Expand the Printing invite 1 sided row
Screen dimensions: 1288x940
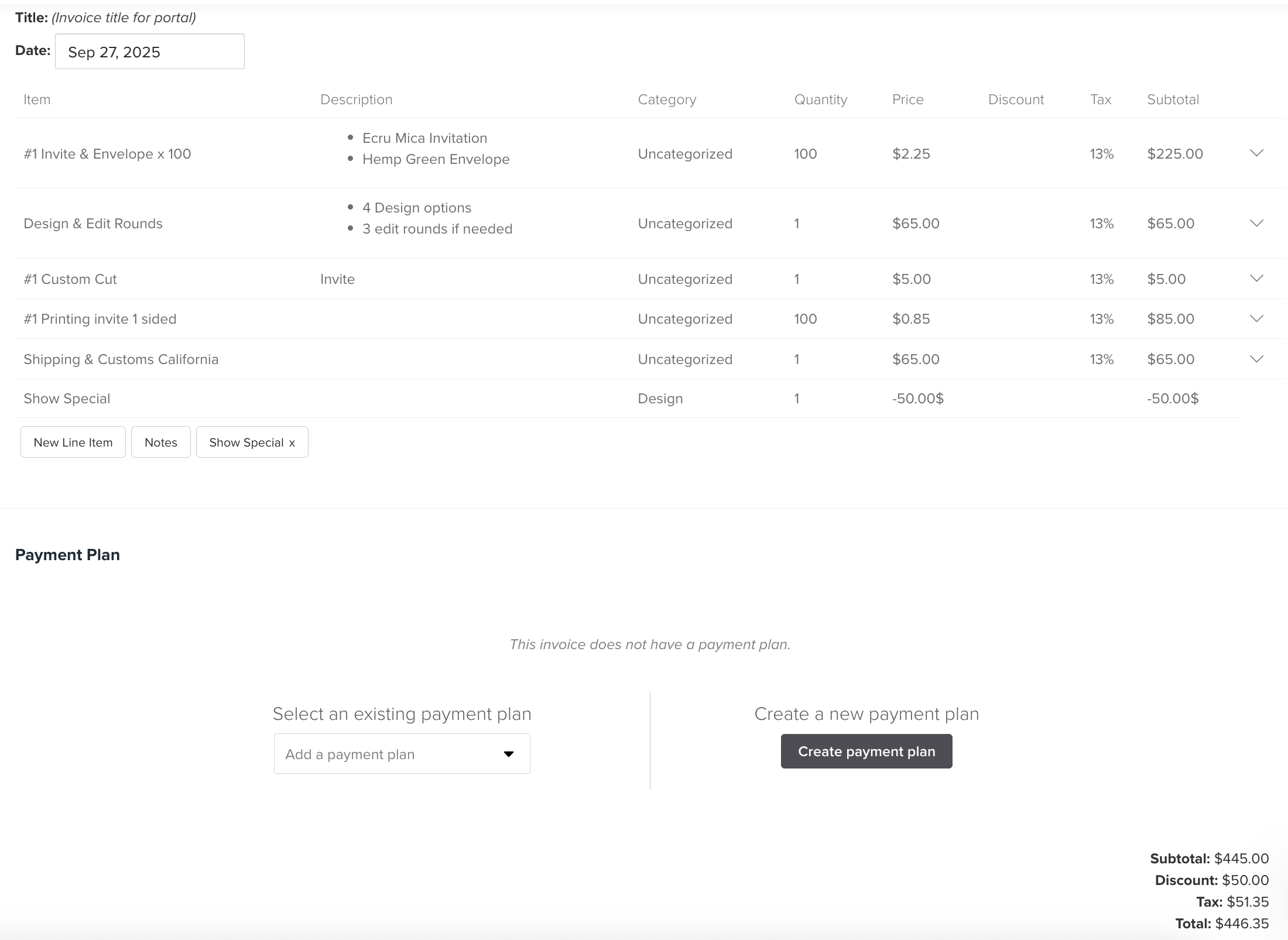[1256, 319]
